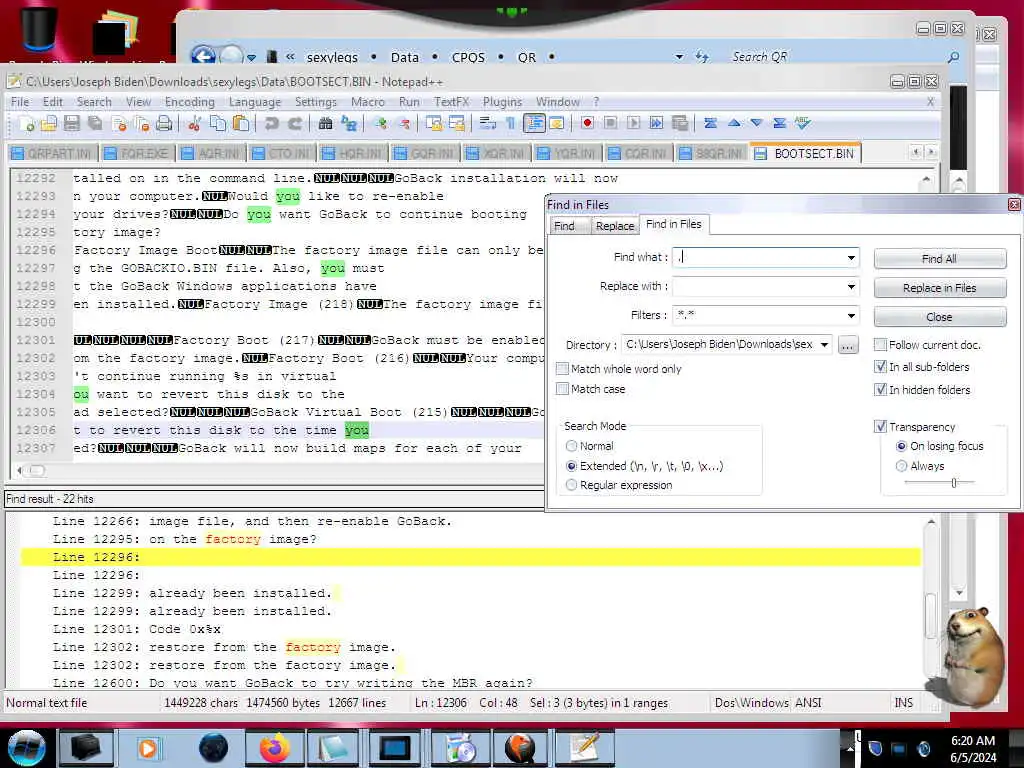Open the Encoding menu
Screen dimensions: 1024x768
pos(189,102)
